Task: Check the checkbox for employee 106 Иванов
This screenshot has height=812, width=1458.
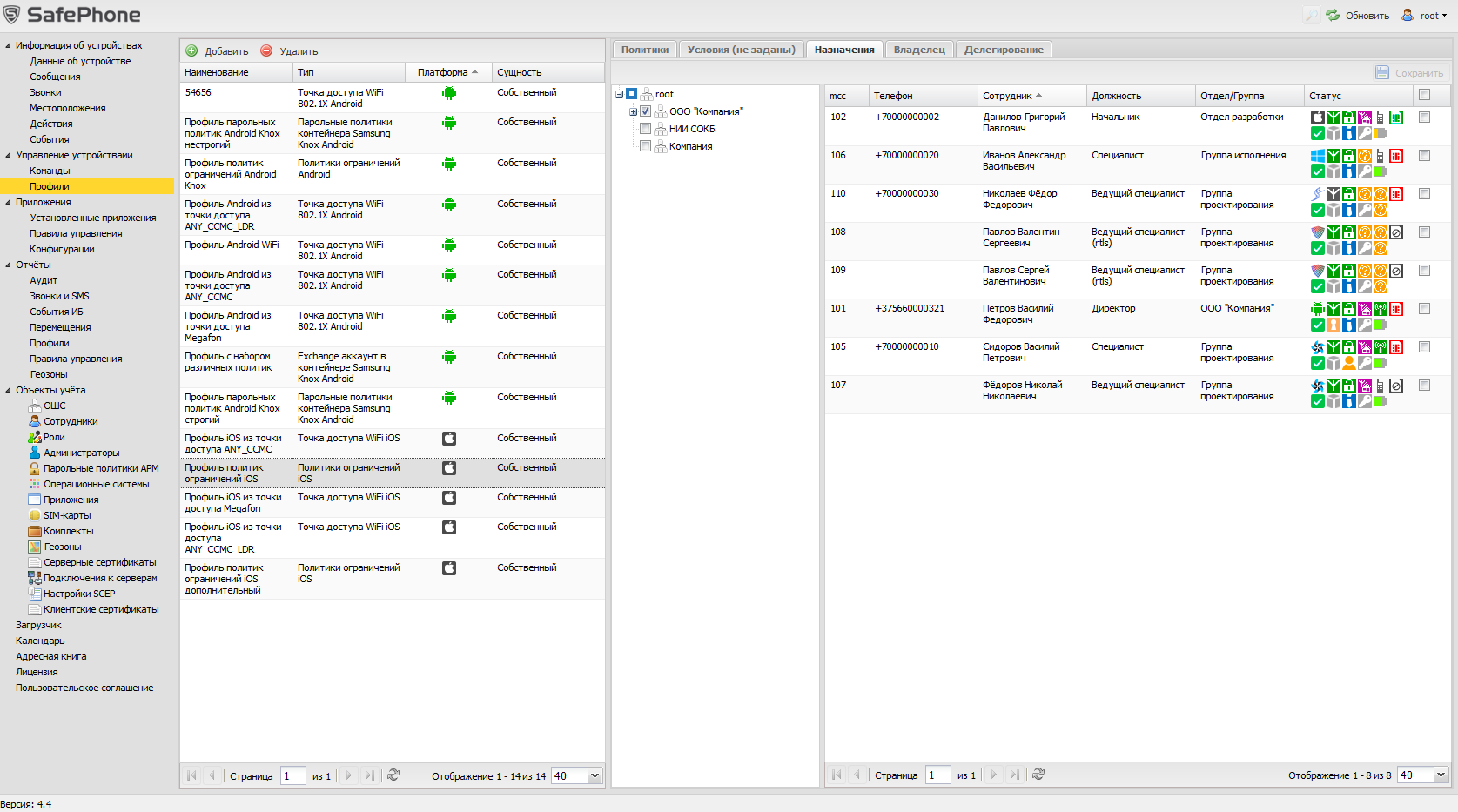Action: pyautogui.click(x=1424, y=156)
